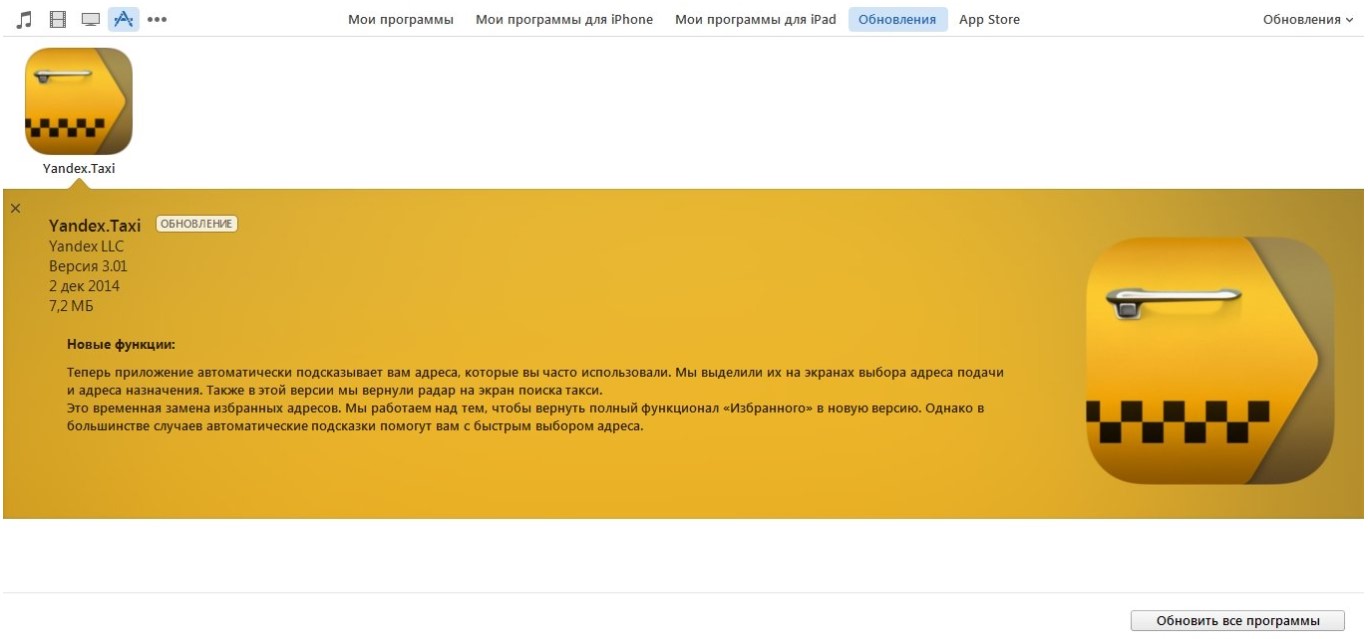The image size is (1368, 639).
Task: Select the small Yandex.Taxi app thumbnail
Action: pos(78,101)
